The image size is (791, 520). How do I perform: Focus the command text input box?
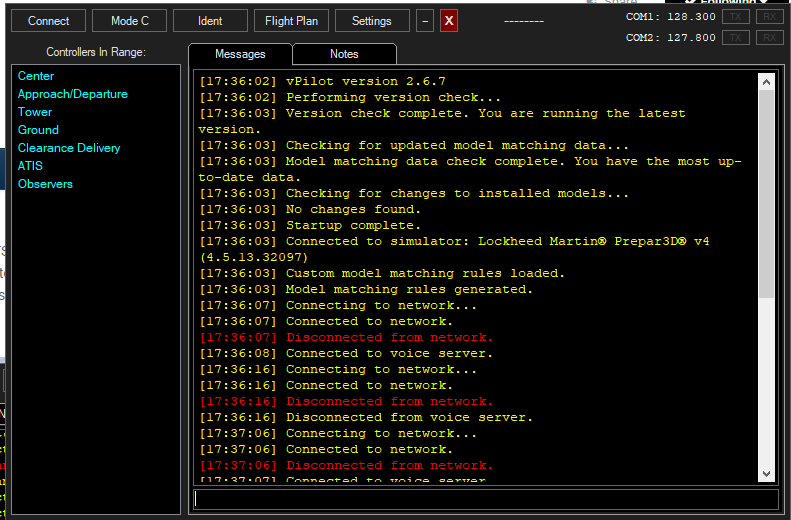(x=486, y=499)
